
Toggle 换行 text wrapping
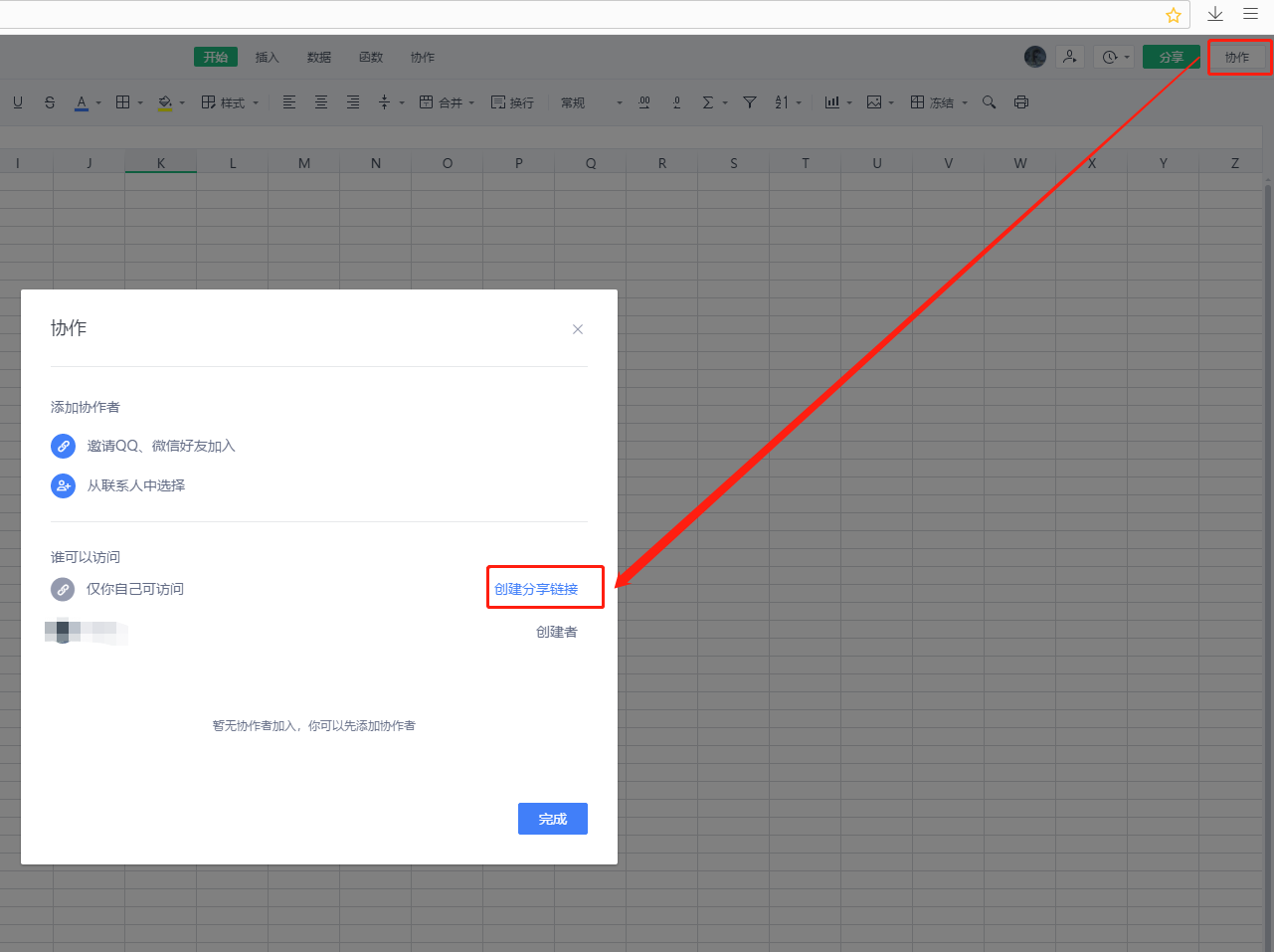point(512,102)
